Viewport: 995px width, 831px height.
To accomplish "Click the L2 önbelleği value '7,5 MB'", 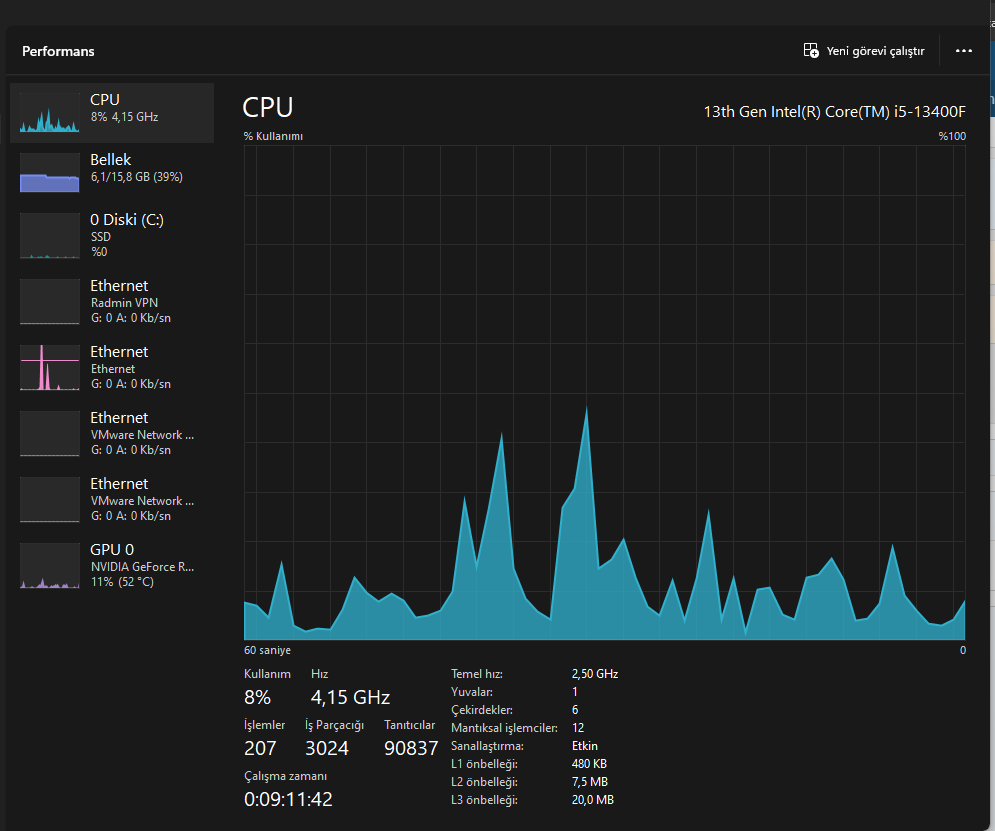I will pos(590,782).
